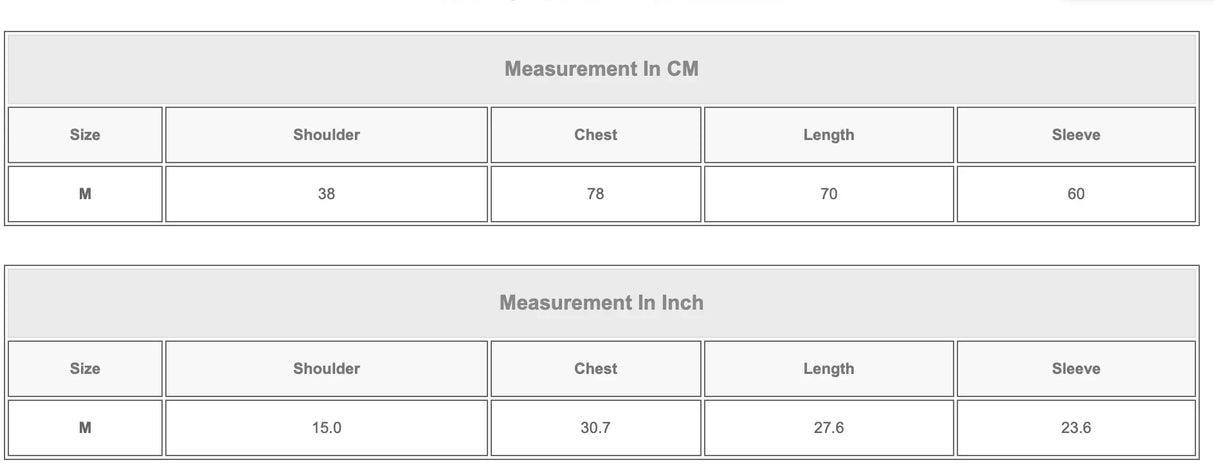Select sleeve value 23.6 cell

pyautogui.click(x=1075, y=428)
